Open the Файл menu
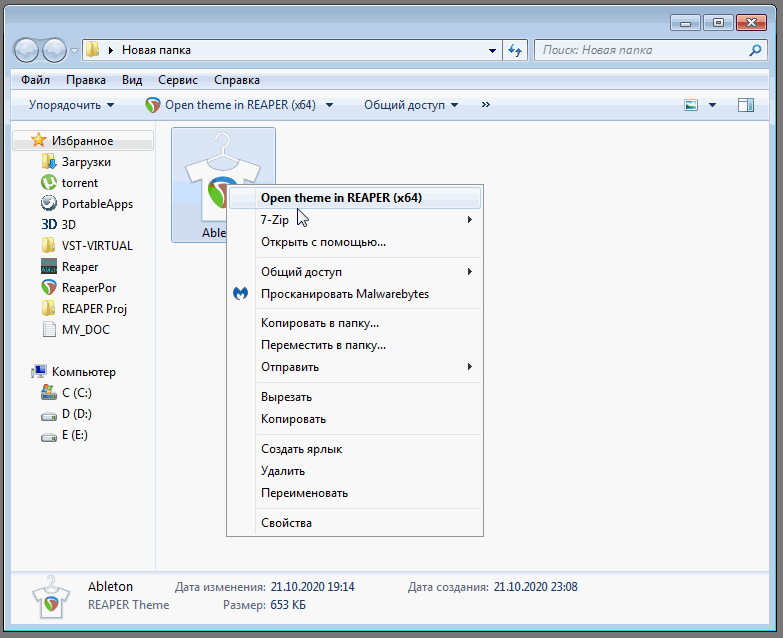The width and height of the screenshot is (783, 638). [x=35, y=80]
